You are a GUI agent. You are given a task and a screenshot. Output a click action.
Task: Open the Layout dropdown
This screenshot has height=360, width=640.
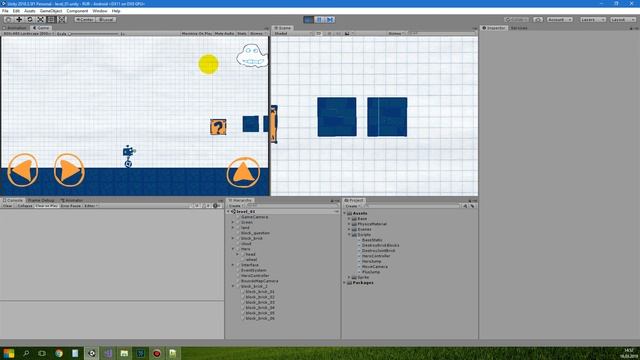click(x=623, y=20)
